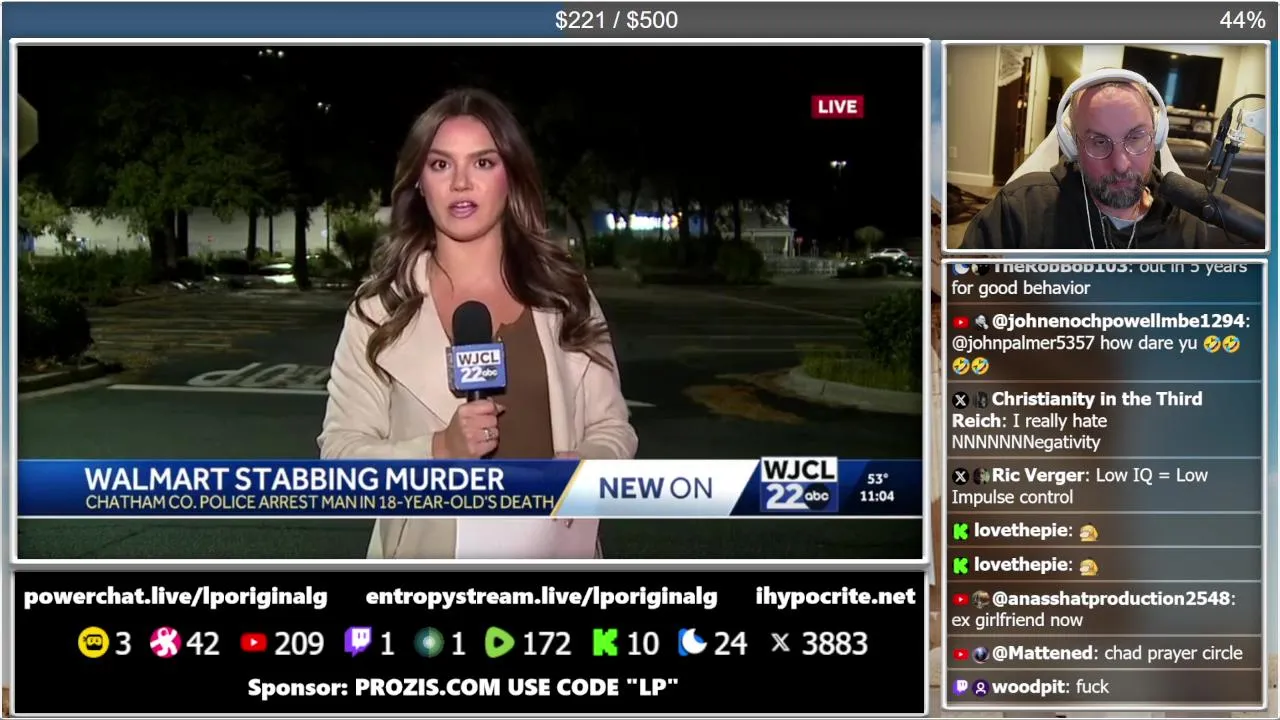Click 'I really hate NNNNNNNegativity' message
Screen dimensions: 1280x720
coord(1030,431)
